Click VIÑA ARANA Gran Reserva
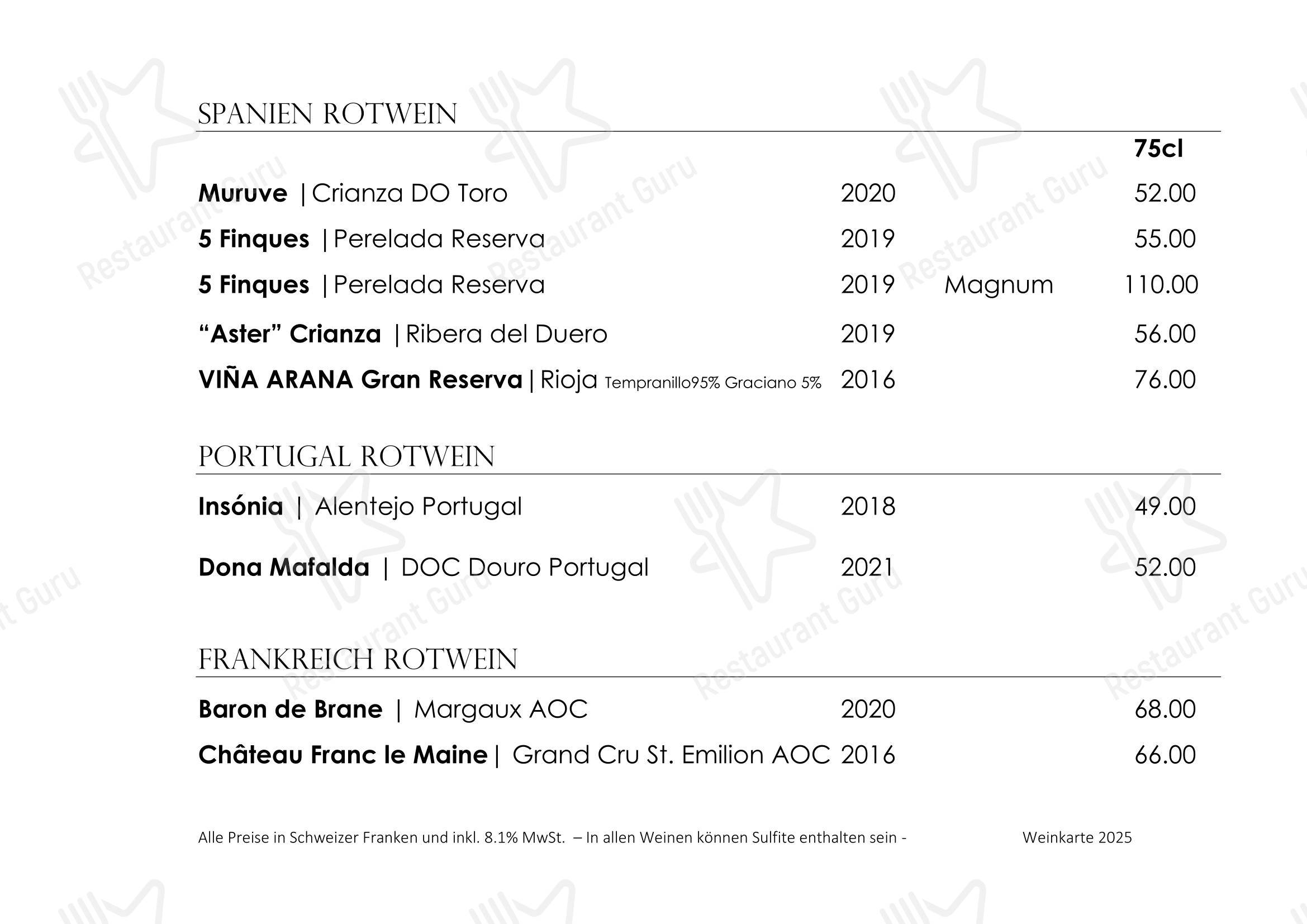This screenshot has height=924, width=1307. click(360, 379)
